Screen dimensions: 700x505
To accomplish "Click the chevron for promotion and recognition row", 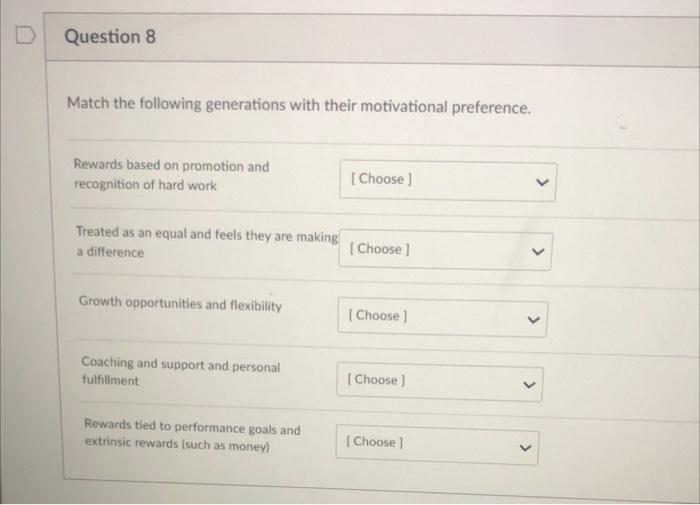I will tap(541, 181).
